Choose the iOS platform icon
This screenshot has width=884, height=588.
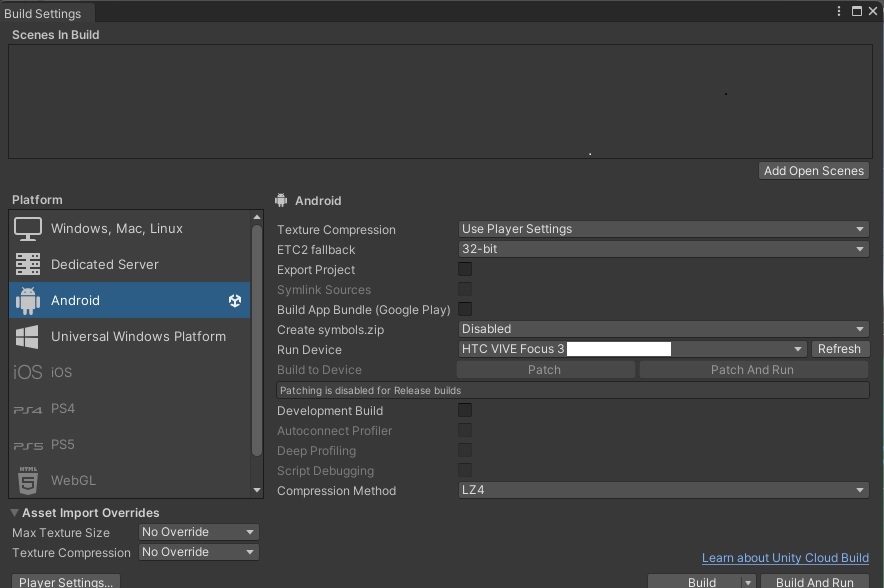(x=28, y=372)
